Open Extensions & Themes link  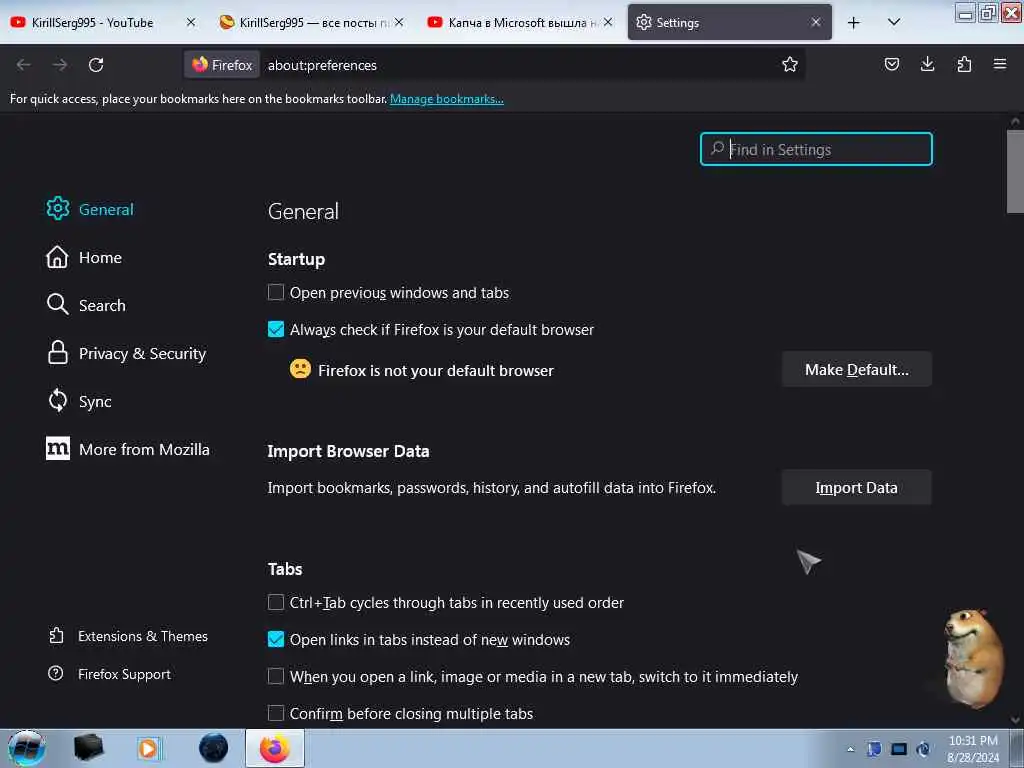point(128,636)
